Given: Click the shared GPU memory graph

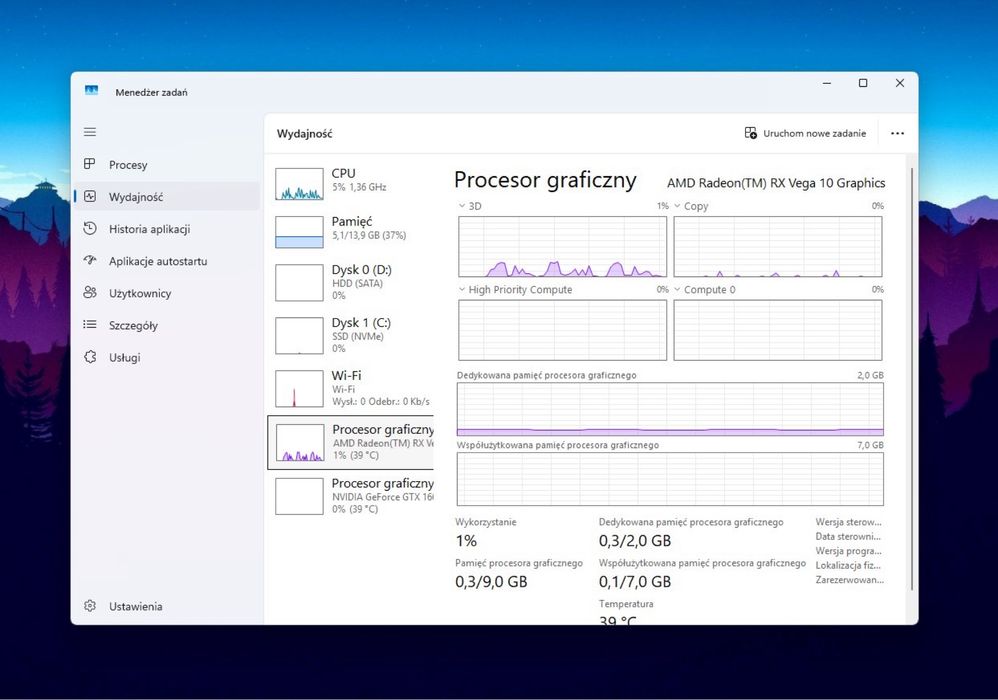Looking at the screenshot, I should point(670,479).
